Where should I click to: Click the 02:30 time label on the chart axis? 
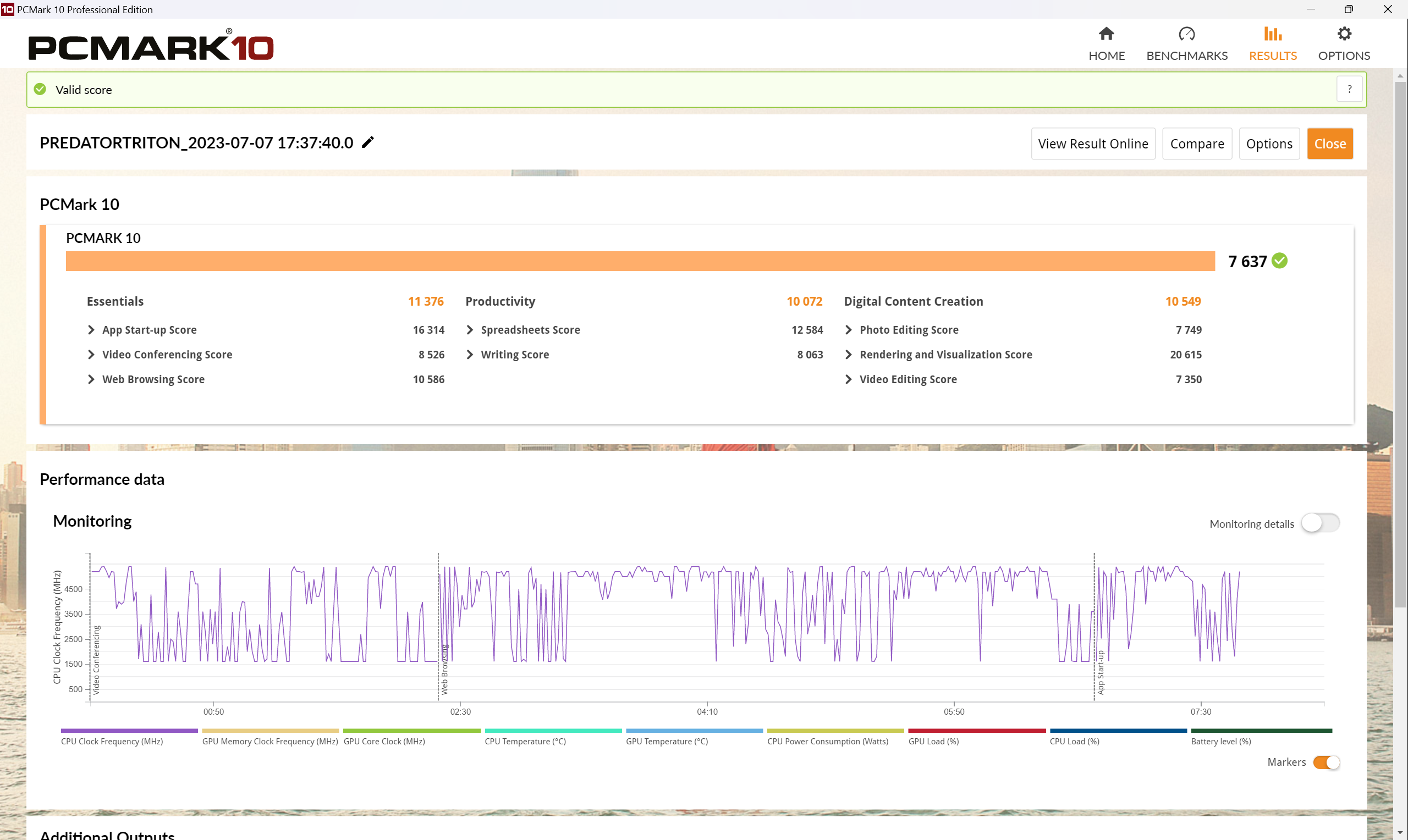point(460,712)
